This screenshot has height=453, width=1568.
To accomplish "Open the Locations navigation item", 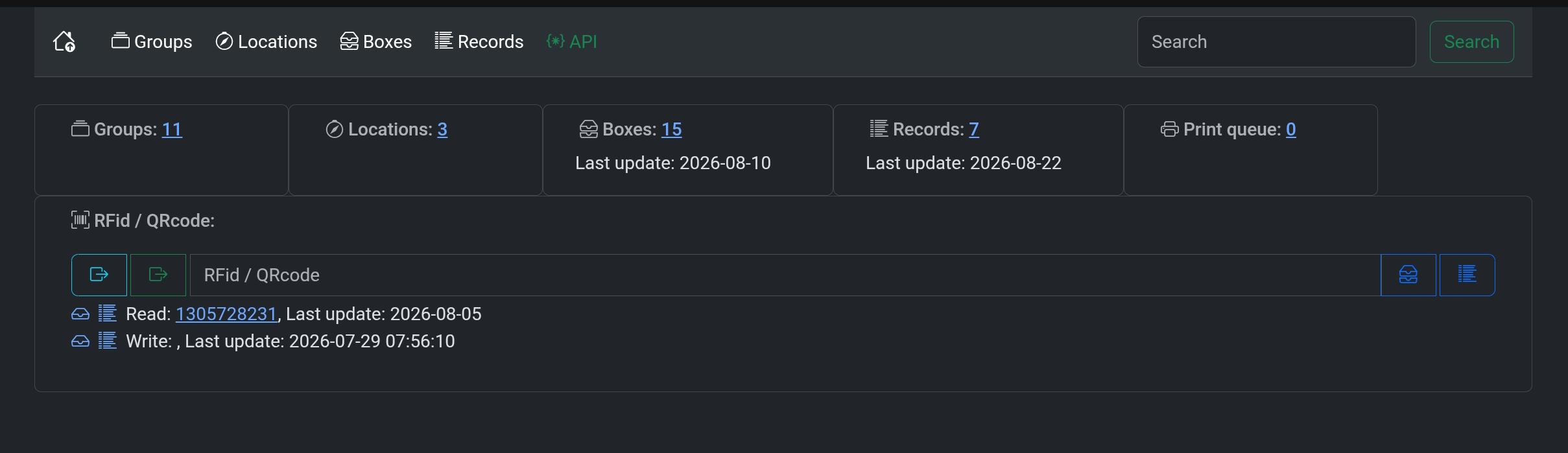I will point(266,41).
